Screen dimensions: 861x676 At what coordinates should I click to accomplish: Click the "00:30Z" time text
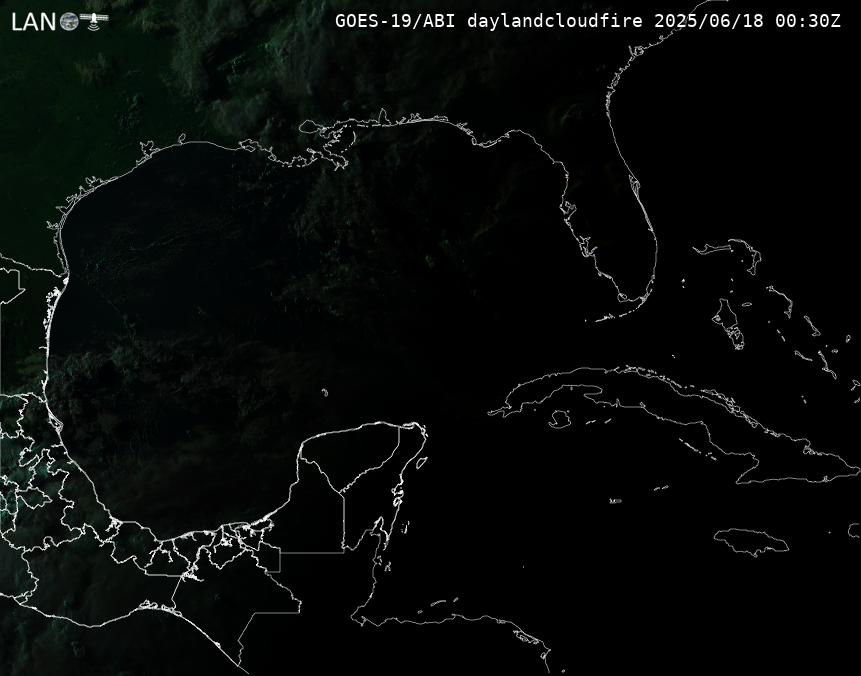click(x=808, y=21)
